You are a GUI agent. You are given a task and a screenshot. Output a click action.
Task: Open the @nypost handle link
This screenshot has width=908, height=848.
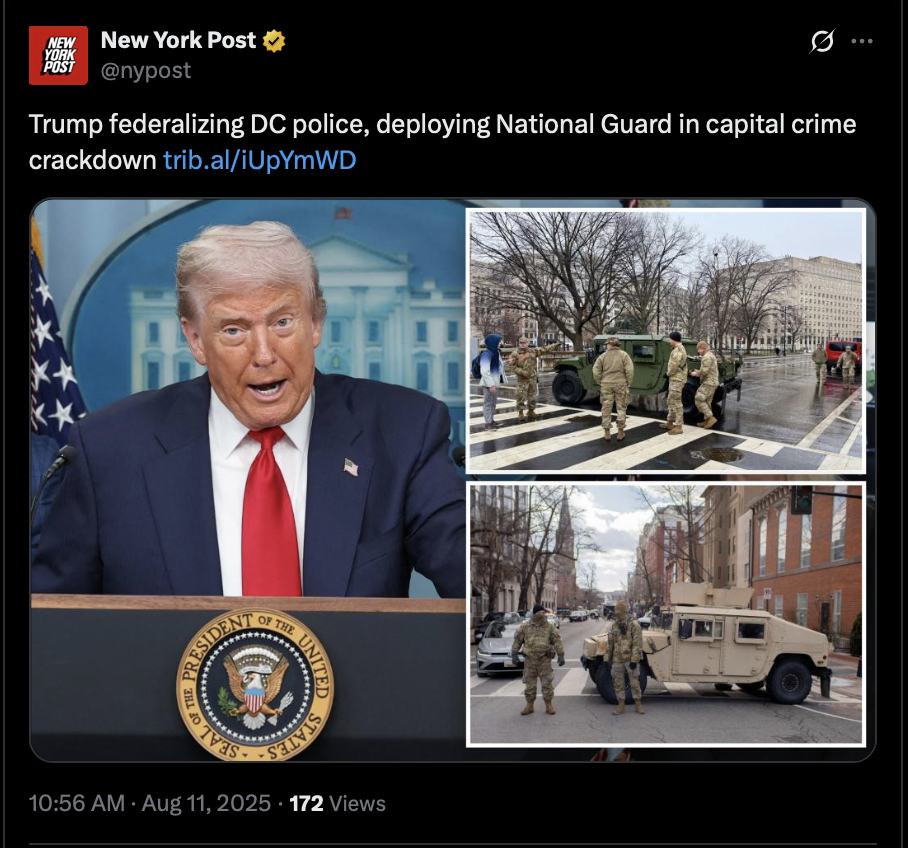tap(145, 71)
